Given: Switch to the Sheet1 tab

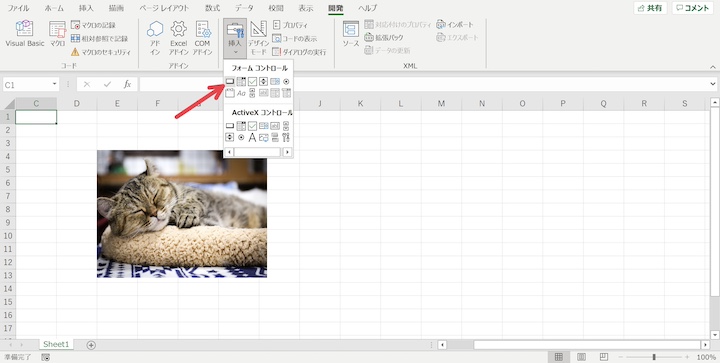Looking at the screenshot, I should tap(56, 344).
